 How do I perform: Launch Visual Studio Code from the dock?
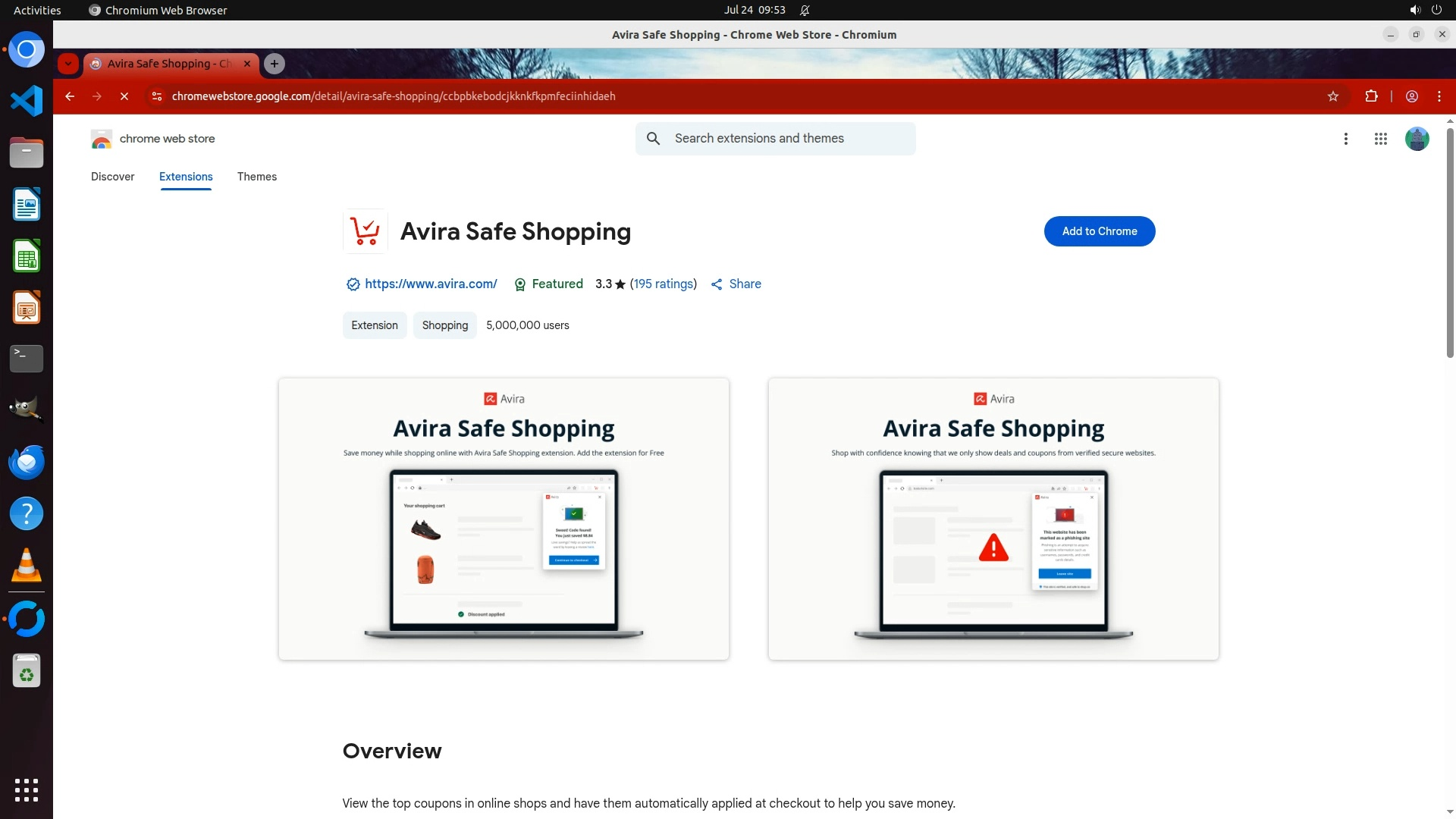pyautogui.click(x=27, y=101)
